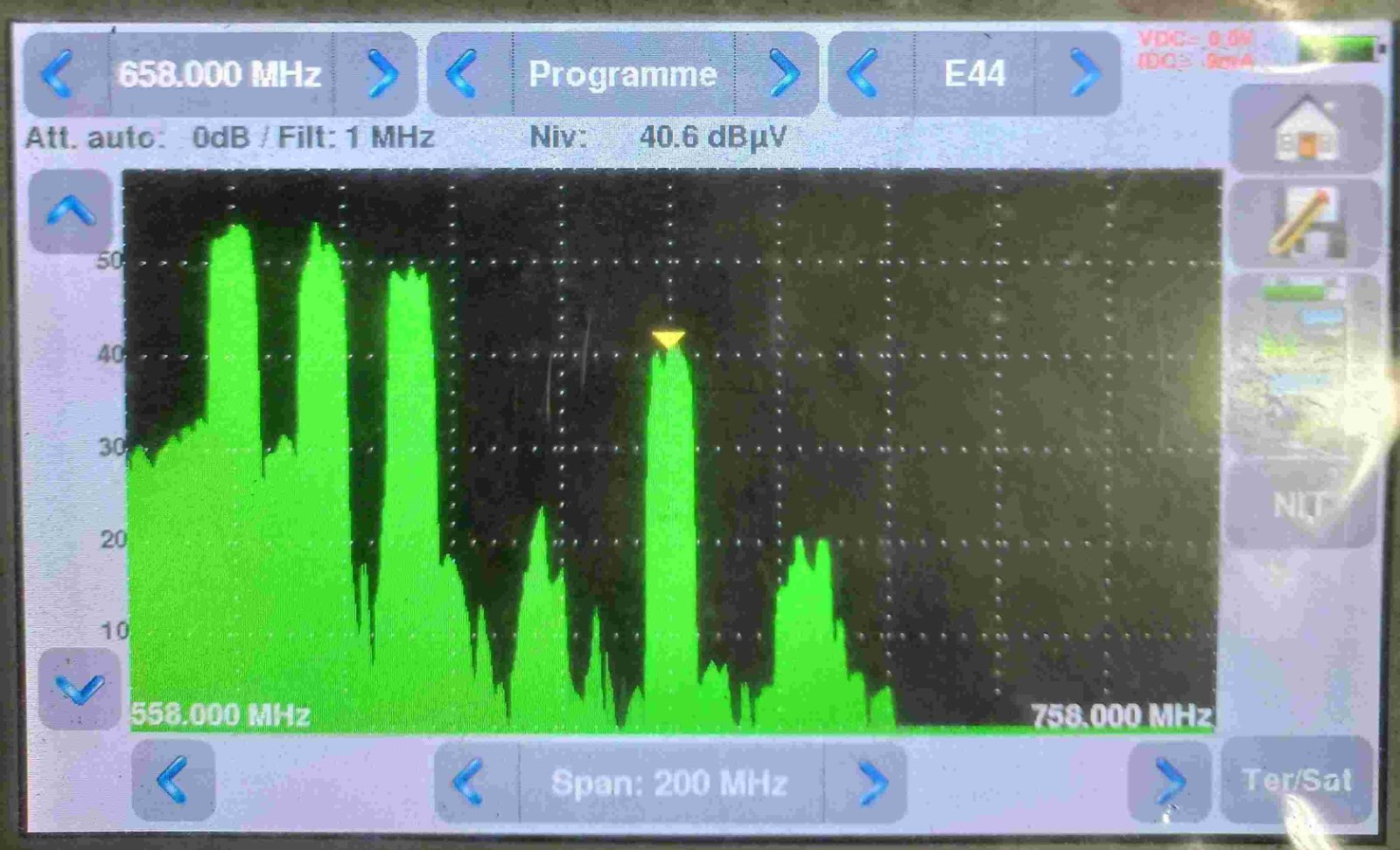
Task: Switch to previous channel before E44
Action: click(x=866, y=74)
